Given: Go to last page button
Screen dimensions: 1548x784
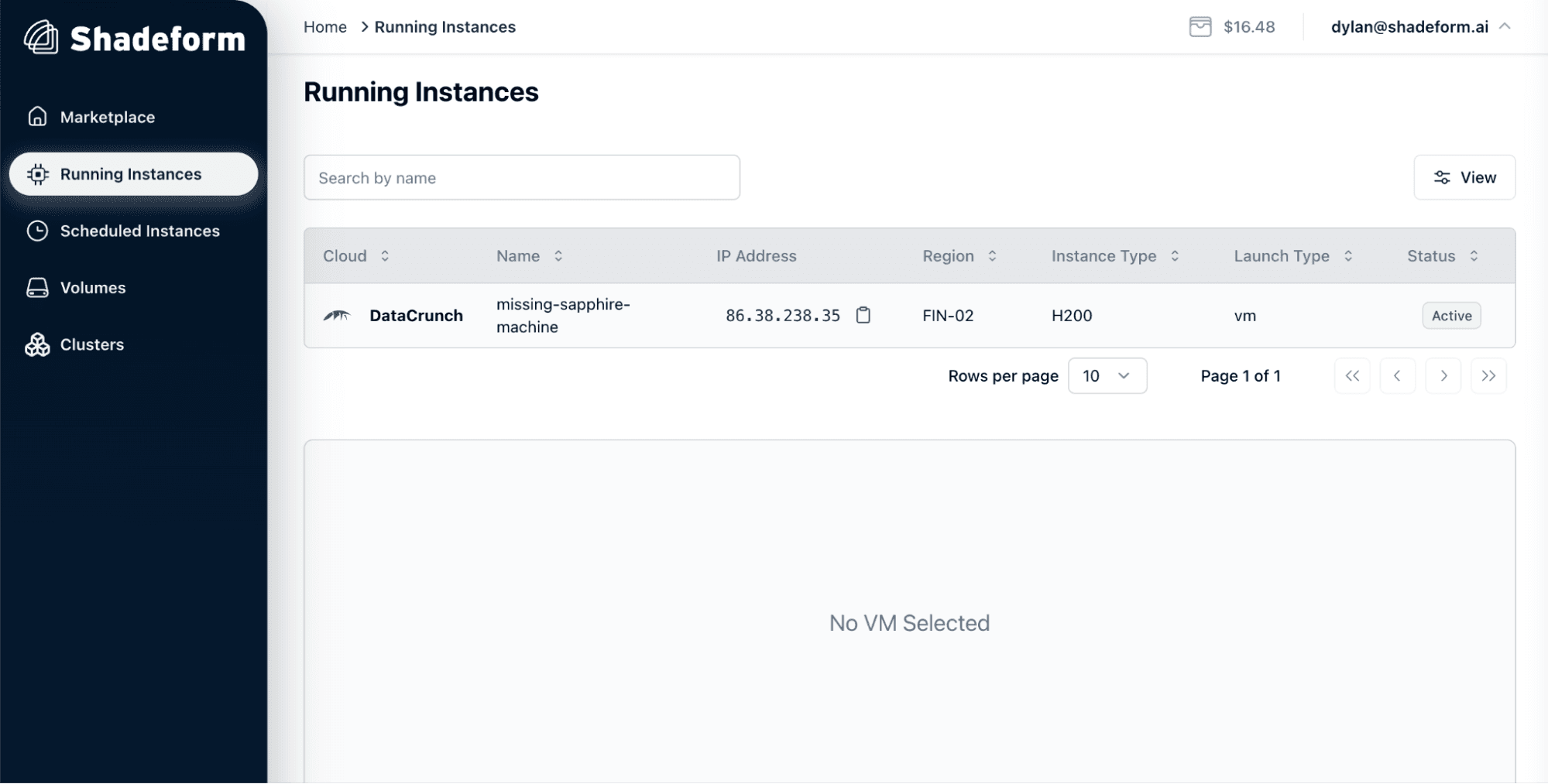Looking at the screenshot, I should [x=1488, y=376].
